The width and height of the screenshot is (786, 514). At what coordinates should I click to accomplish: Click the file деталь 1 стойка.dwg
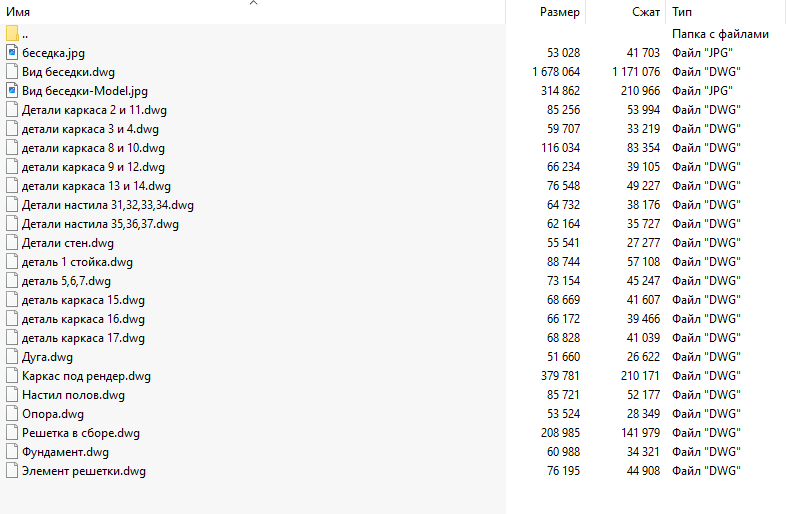click(x=77, y=262)
